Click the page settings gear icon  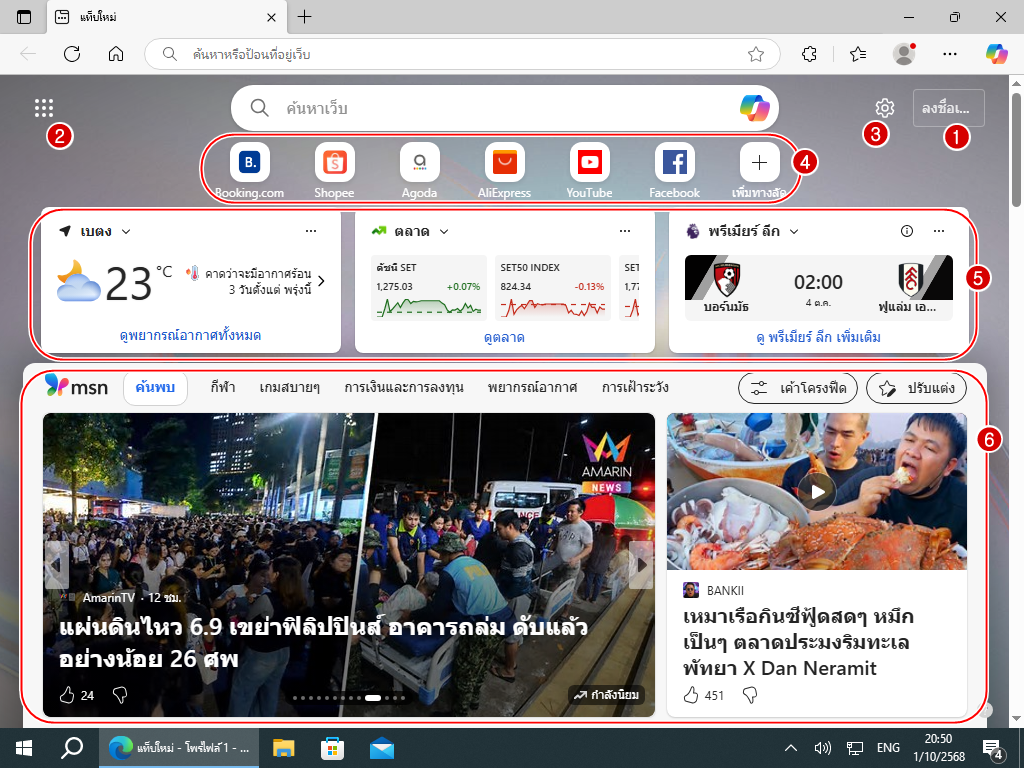click(884, 108)
